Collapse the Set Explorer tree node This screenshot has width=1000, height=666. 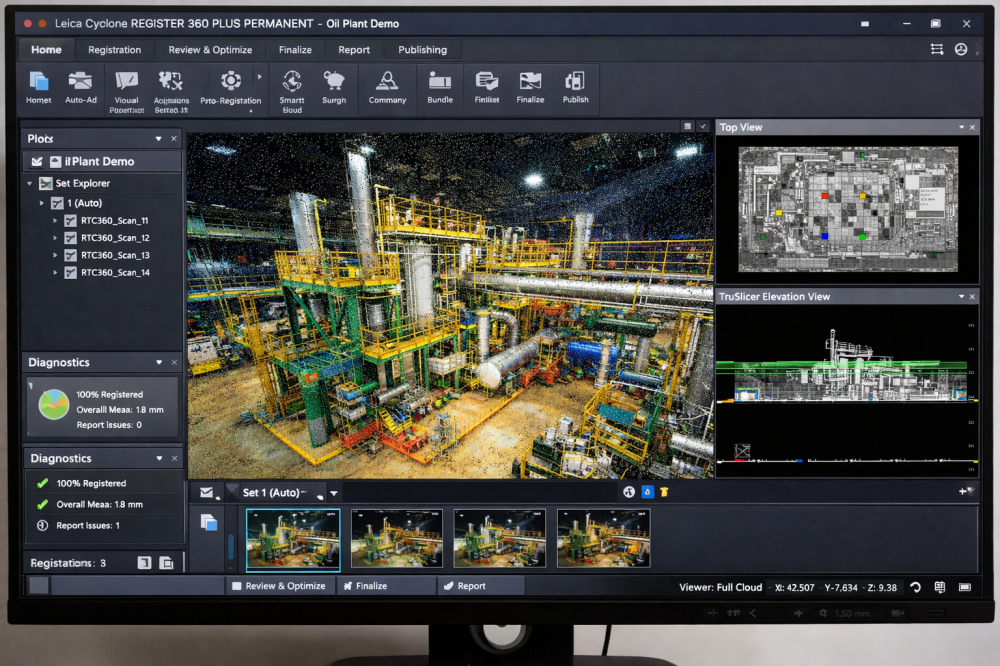pyautogui.click(x=30, y=184)
